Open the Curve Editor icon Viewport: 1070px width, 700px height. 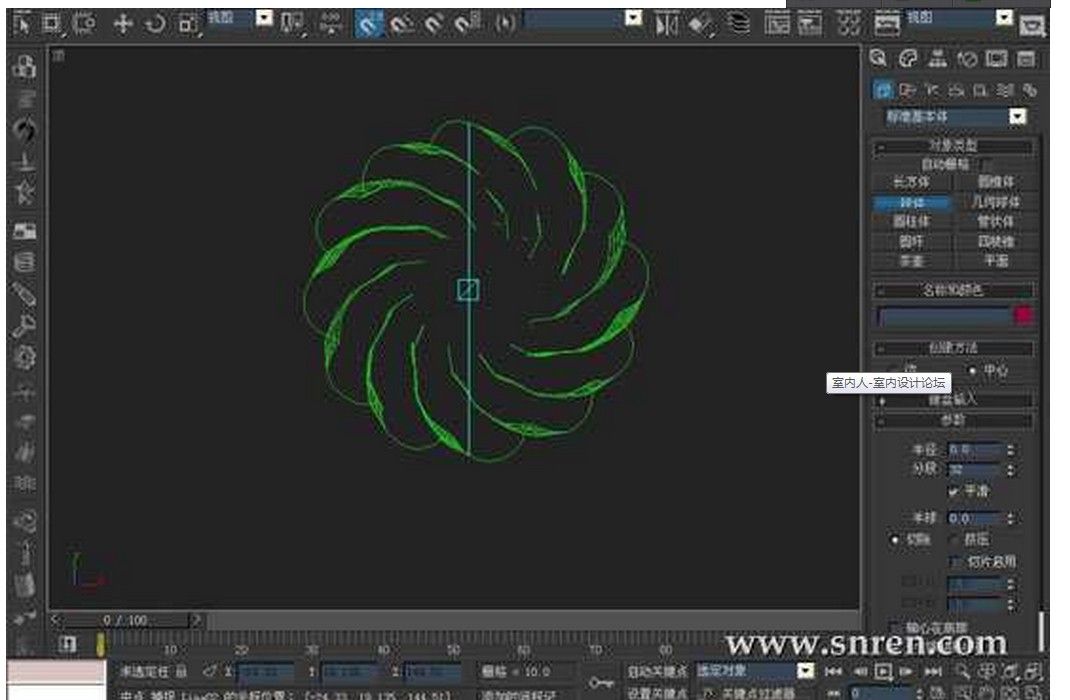click(777, 25)
